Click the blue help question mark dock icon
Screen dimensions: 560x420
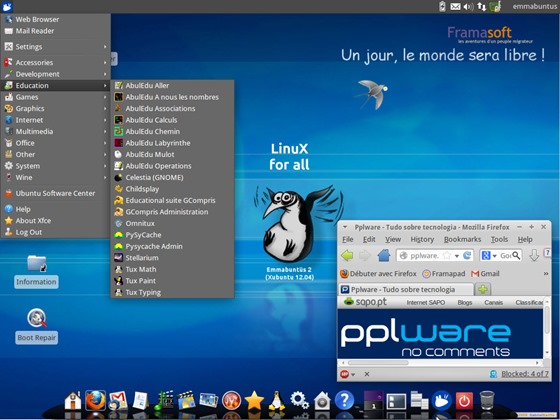pyautogui.click(x=345, y=400)
